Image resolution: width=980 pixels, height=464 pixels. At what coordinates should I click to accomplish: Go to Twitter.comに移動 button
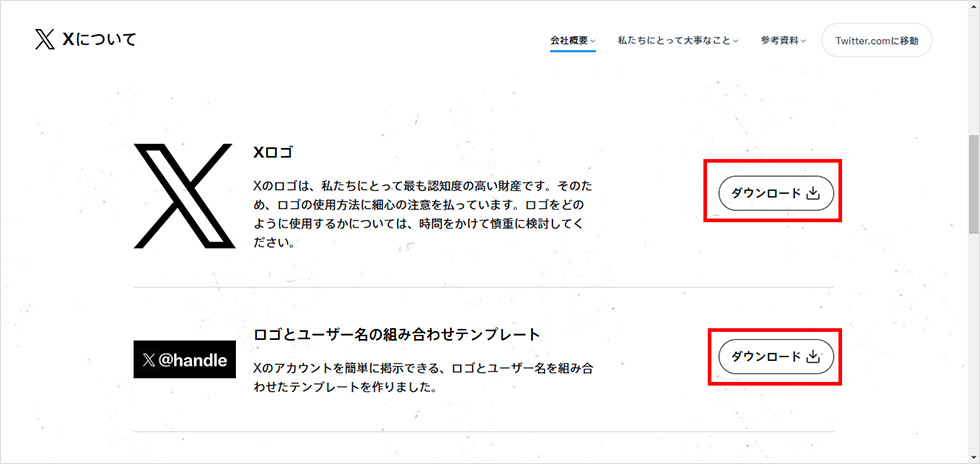click(x=877, y=41)
